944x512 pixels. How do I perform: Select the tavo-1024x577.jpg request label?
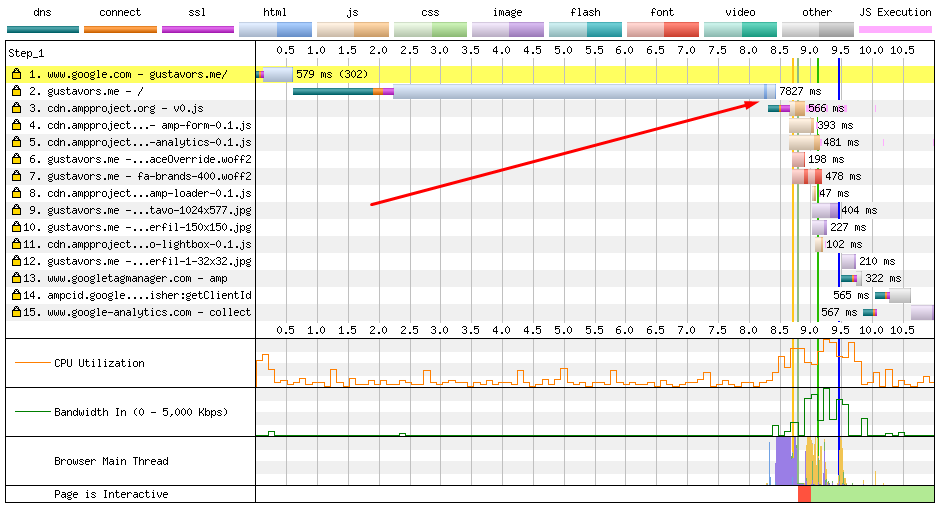[x=149, y=210]
